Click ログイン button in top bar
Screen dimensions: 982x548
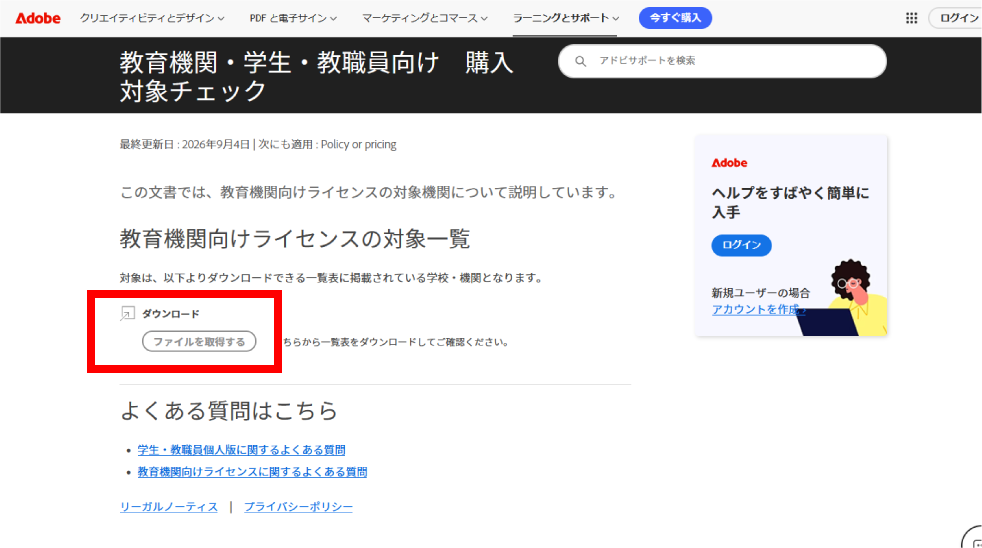point(957,18)
